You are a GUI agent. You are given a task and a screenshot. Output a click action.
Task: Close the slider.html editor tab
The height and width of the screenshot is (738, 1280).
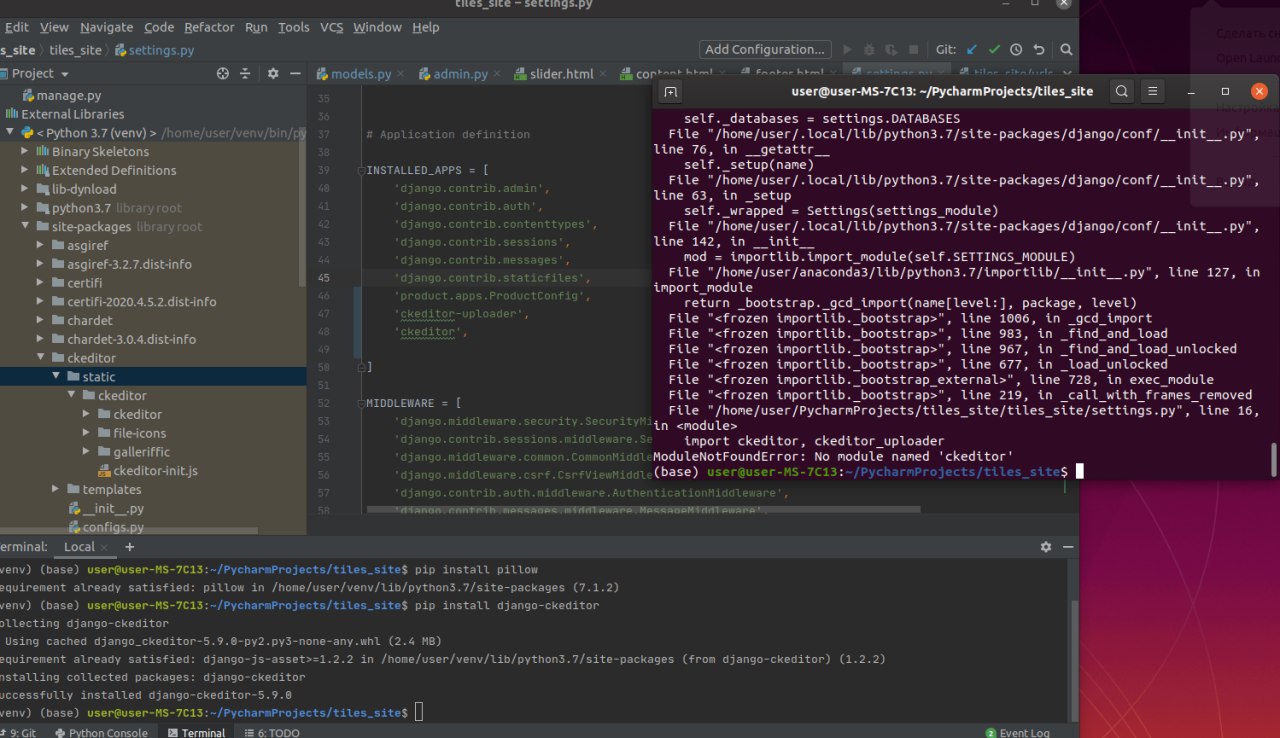click(x=603, y=74)
